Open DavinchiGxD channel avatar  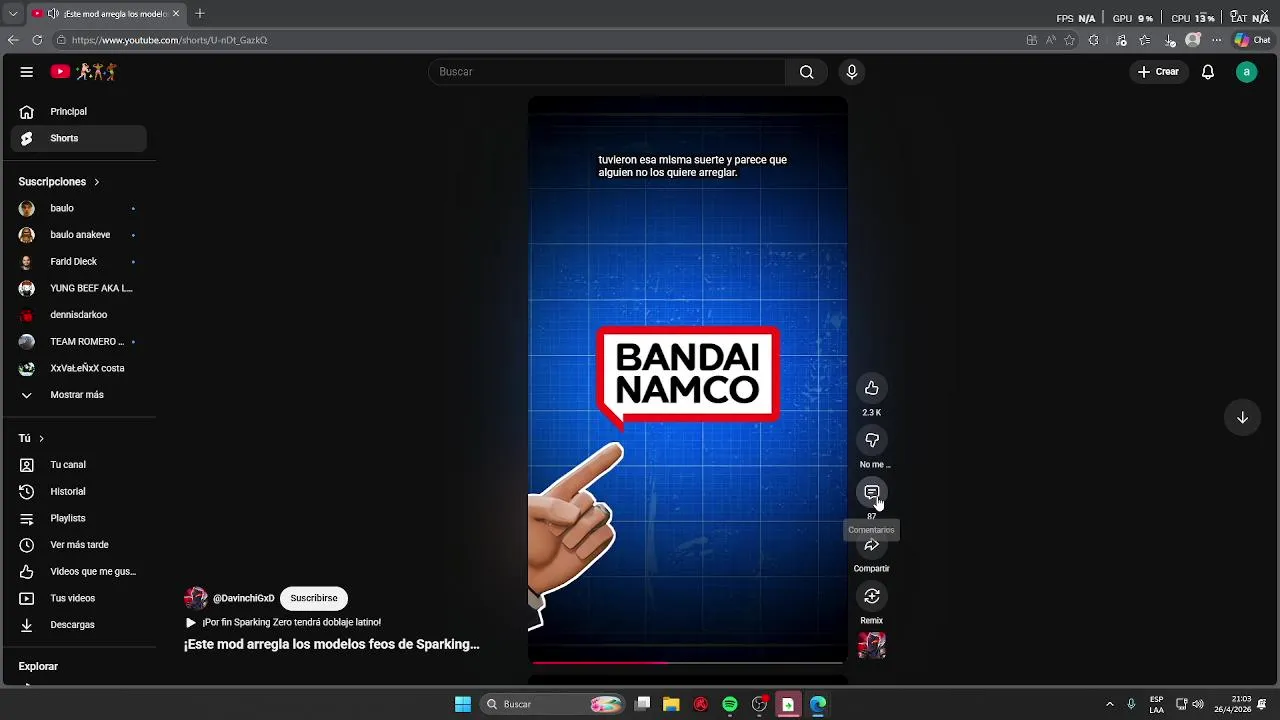pos(196,598)
